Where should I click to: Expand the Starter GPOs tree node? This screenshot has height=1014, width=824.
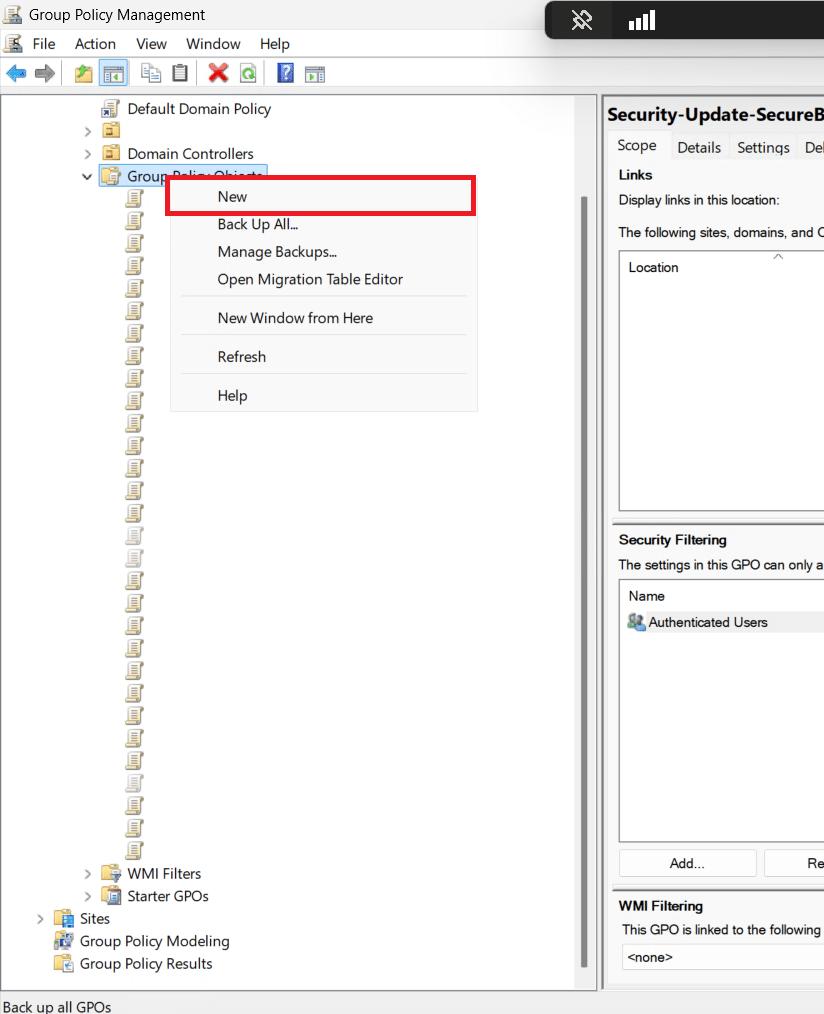click(x=87, y=896)
